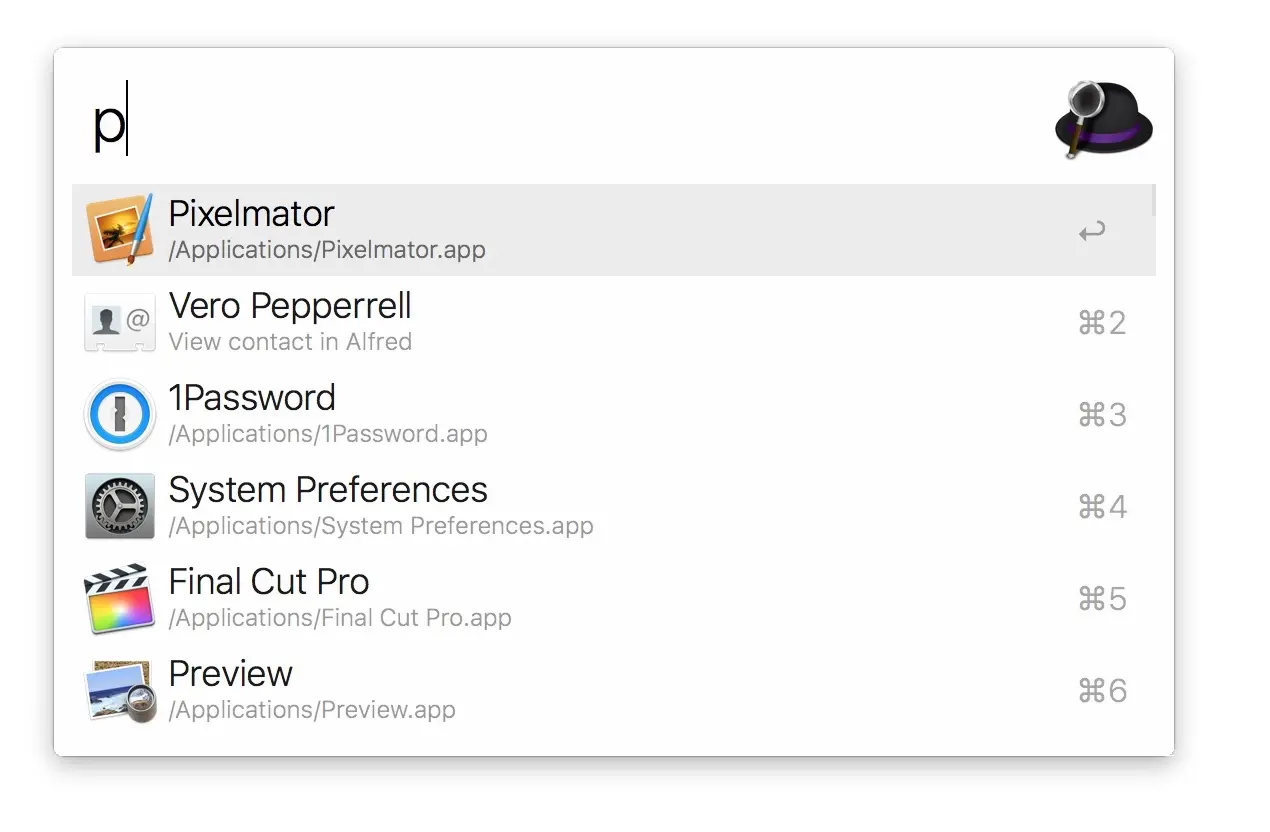Click the ⌘4 shortcut hint
The height and width of the screenshot is (832, 1270).
(x=1102, y=507)
